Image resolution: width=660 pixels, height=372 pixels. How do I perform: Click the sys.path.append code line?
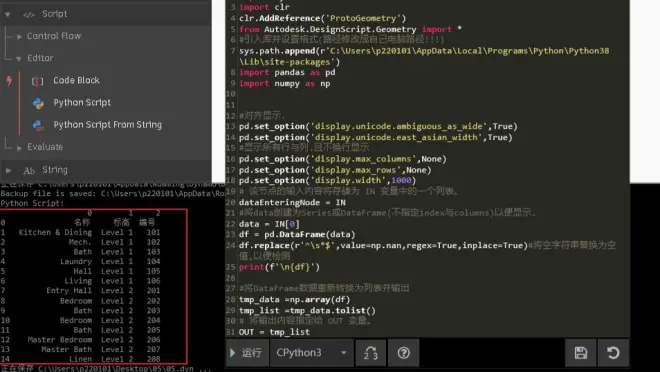(x=424, y=56)
